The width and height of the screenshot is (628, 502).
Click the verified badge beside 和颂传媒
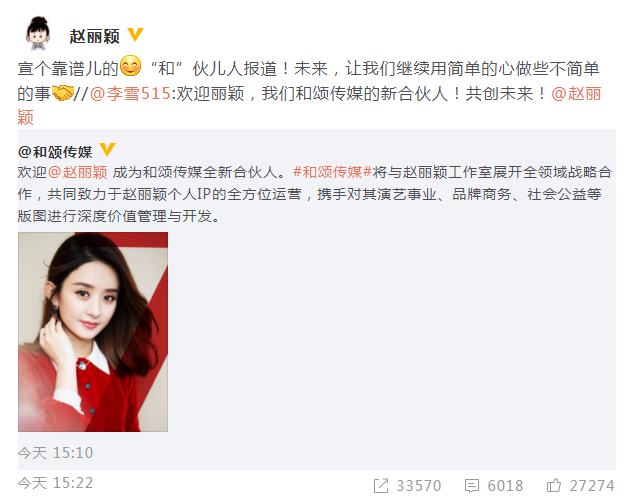(x=107, y=150)
